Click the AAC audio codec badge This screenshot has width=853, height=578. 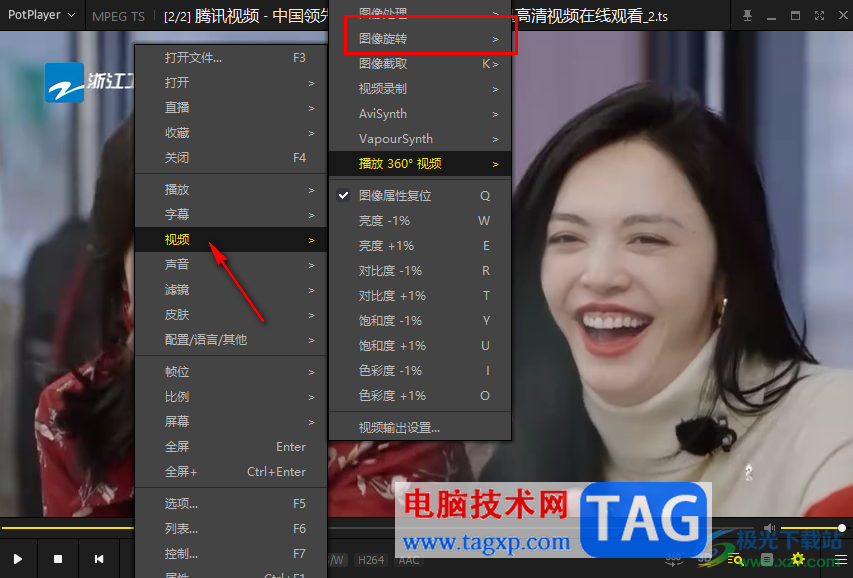409,560
